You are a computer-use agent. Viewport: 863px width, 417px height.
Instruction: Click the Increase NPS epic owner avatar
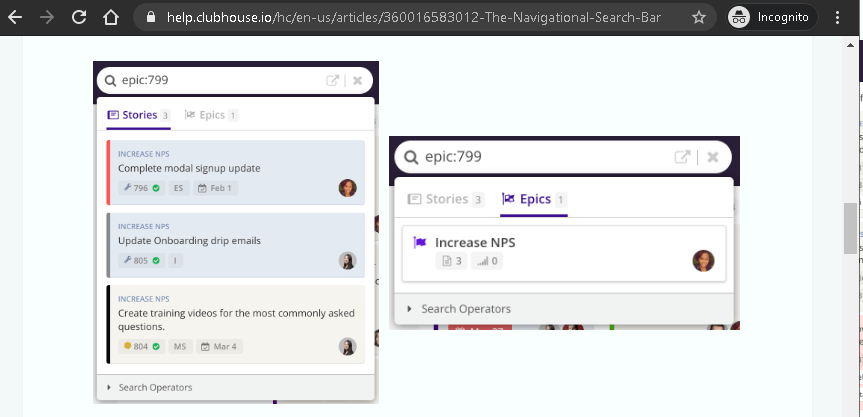[x=703, y=261]
